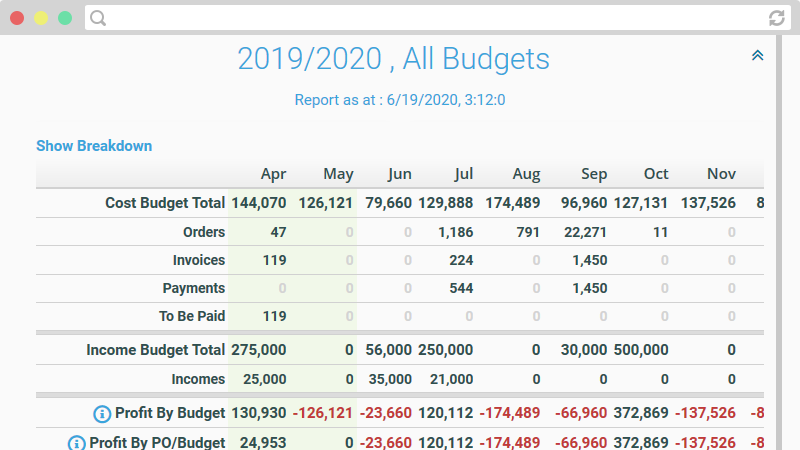Focus the browser address search field
Image resolution: width=800 pixels, height=450 pixels.
(438, 18)
